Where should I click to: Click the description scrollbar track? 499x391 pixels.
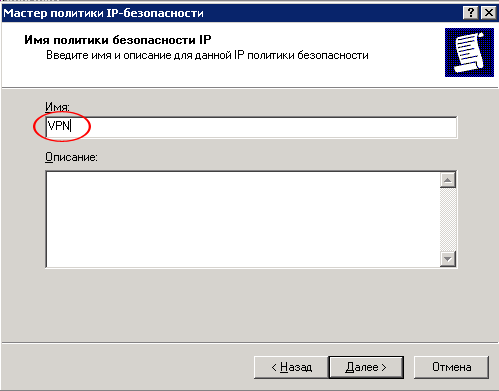[448, 220]
